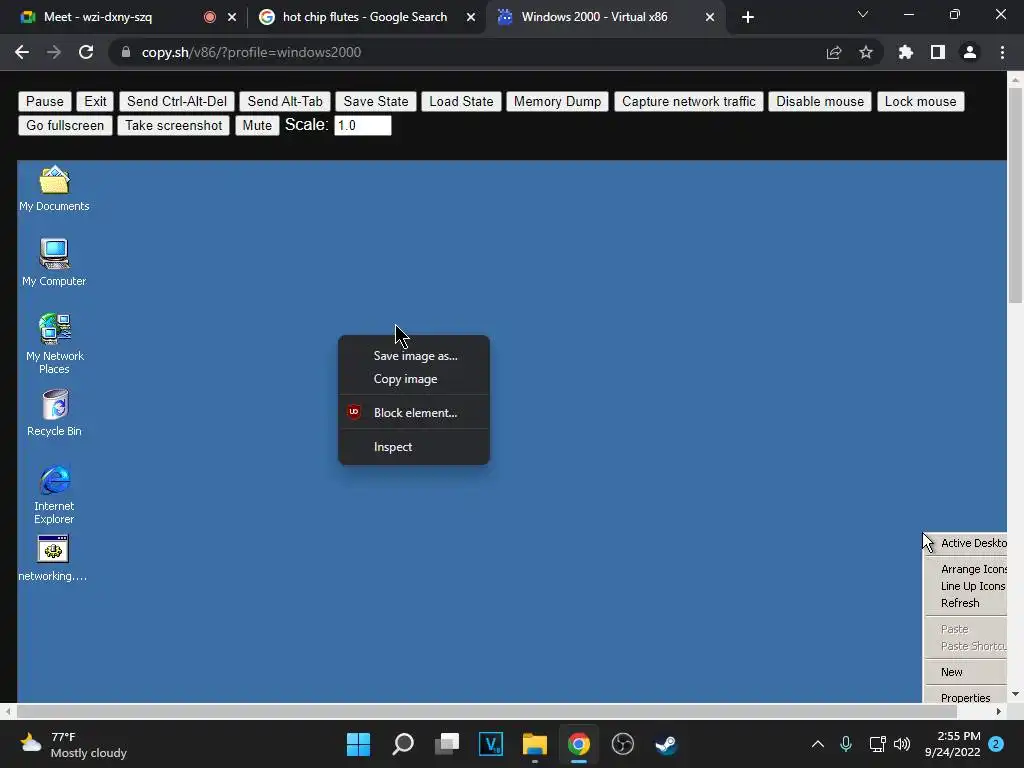Viewport: 1024px width, 768px height.
Task: Open Chrome side panel icon
Action: (938, 52)
